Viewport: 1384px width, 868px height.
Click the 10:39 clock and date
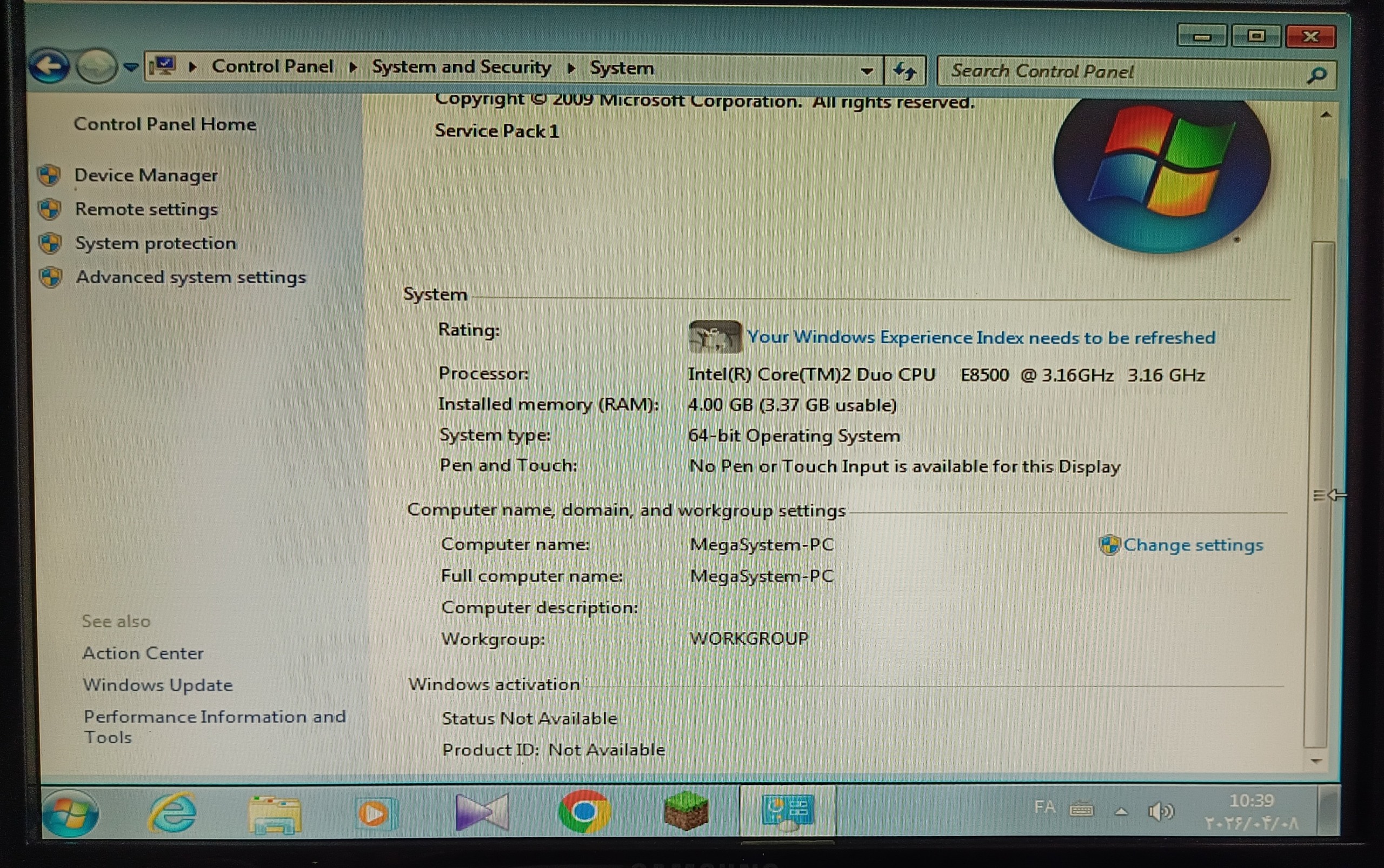pos(1252,812)
